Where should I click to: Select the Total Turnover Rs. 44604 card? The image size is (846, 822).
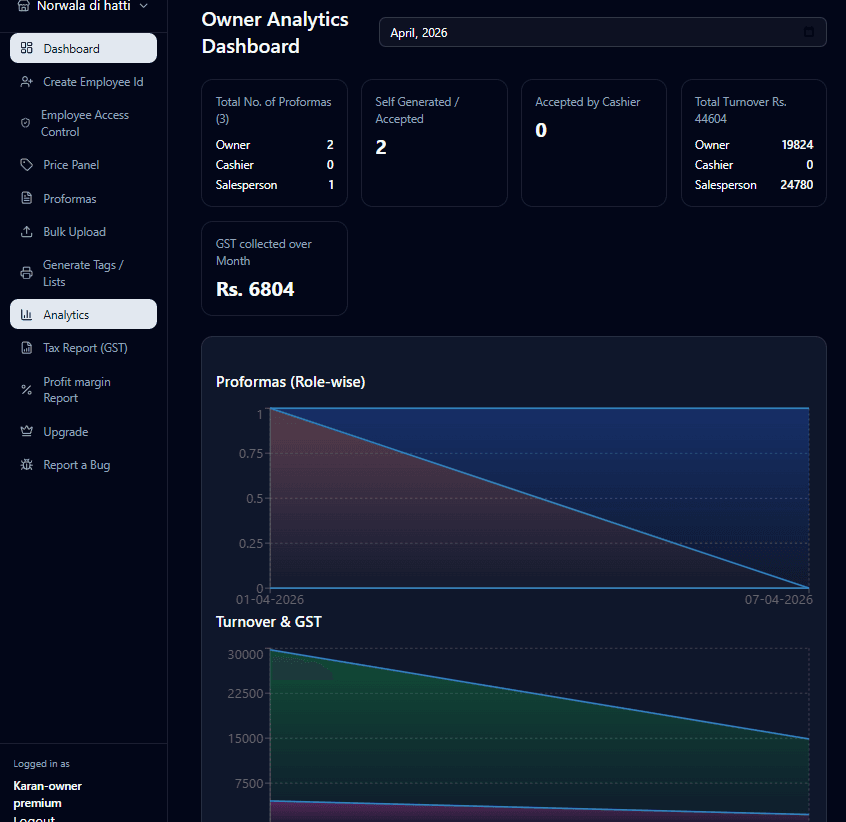tap(753, 143)
